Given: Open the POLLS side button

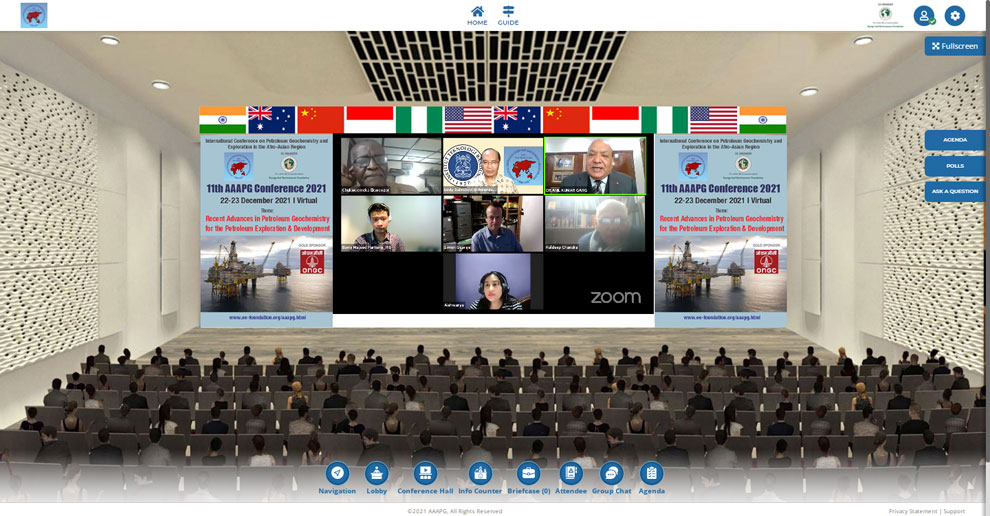Looking at the screenshot, I should click(955, 165).
